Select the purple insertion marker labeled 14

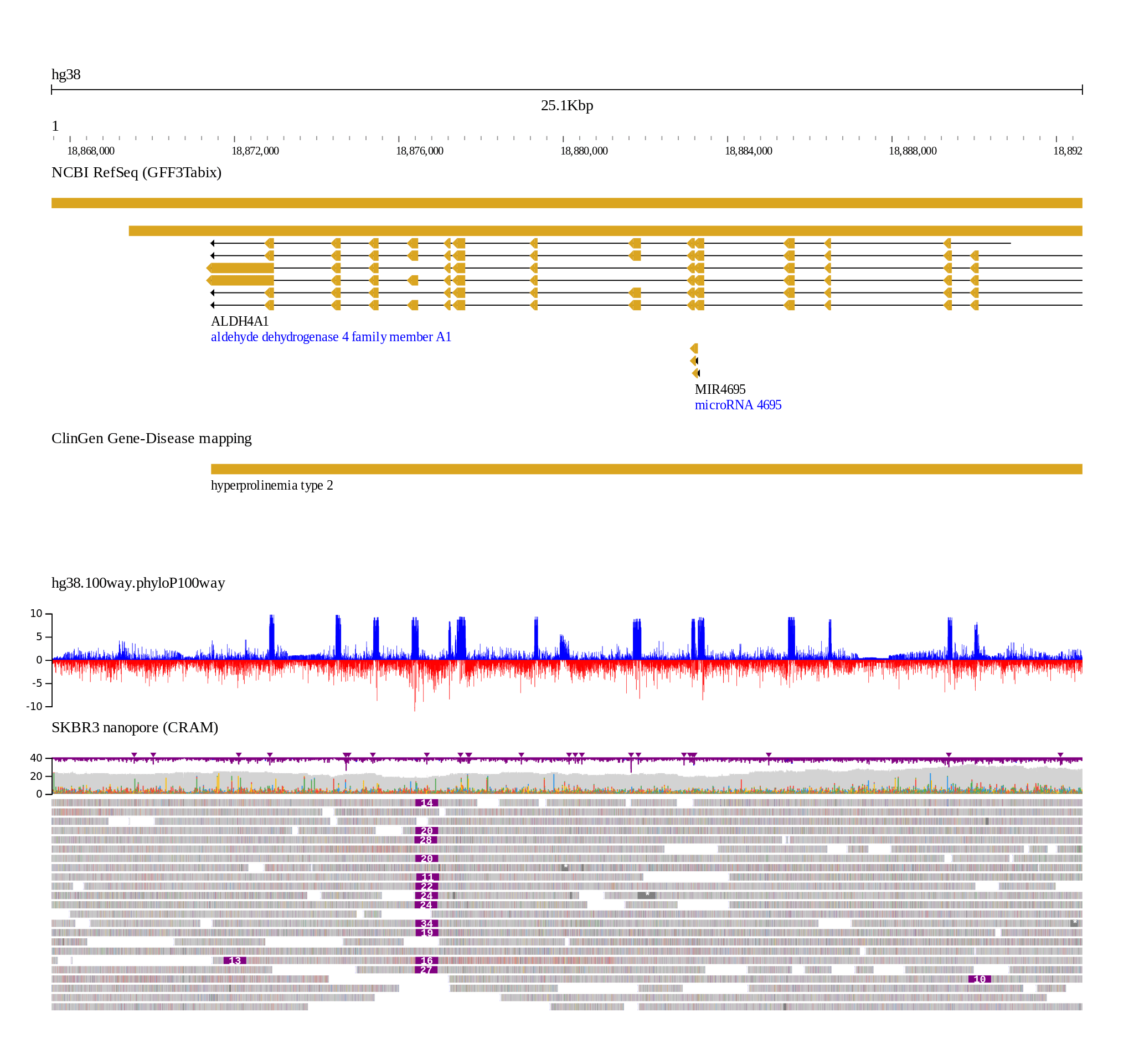pos(426,803)
